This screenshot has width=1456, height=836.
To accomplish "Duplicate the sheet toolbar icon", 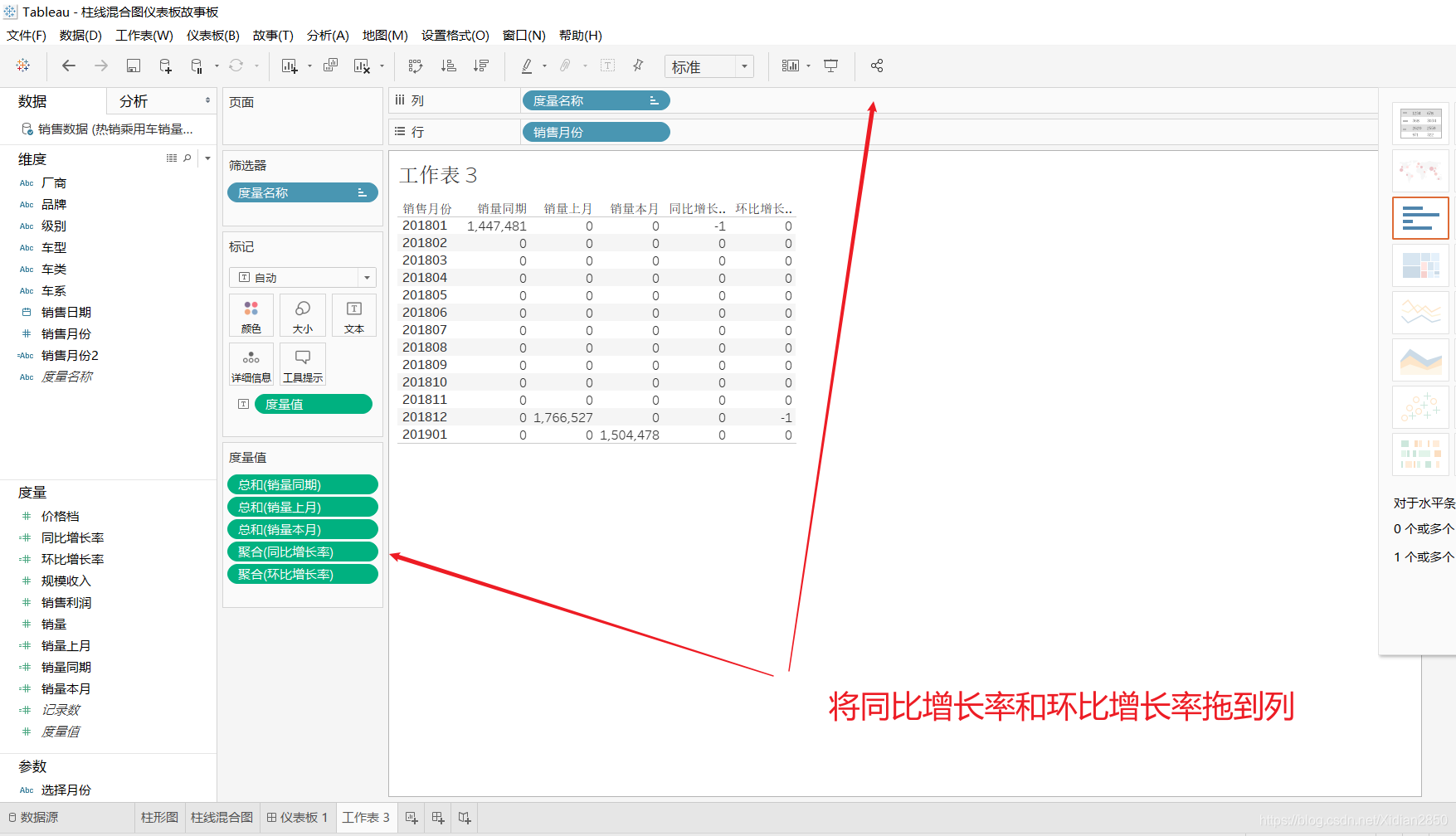I will click(330, 66).
